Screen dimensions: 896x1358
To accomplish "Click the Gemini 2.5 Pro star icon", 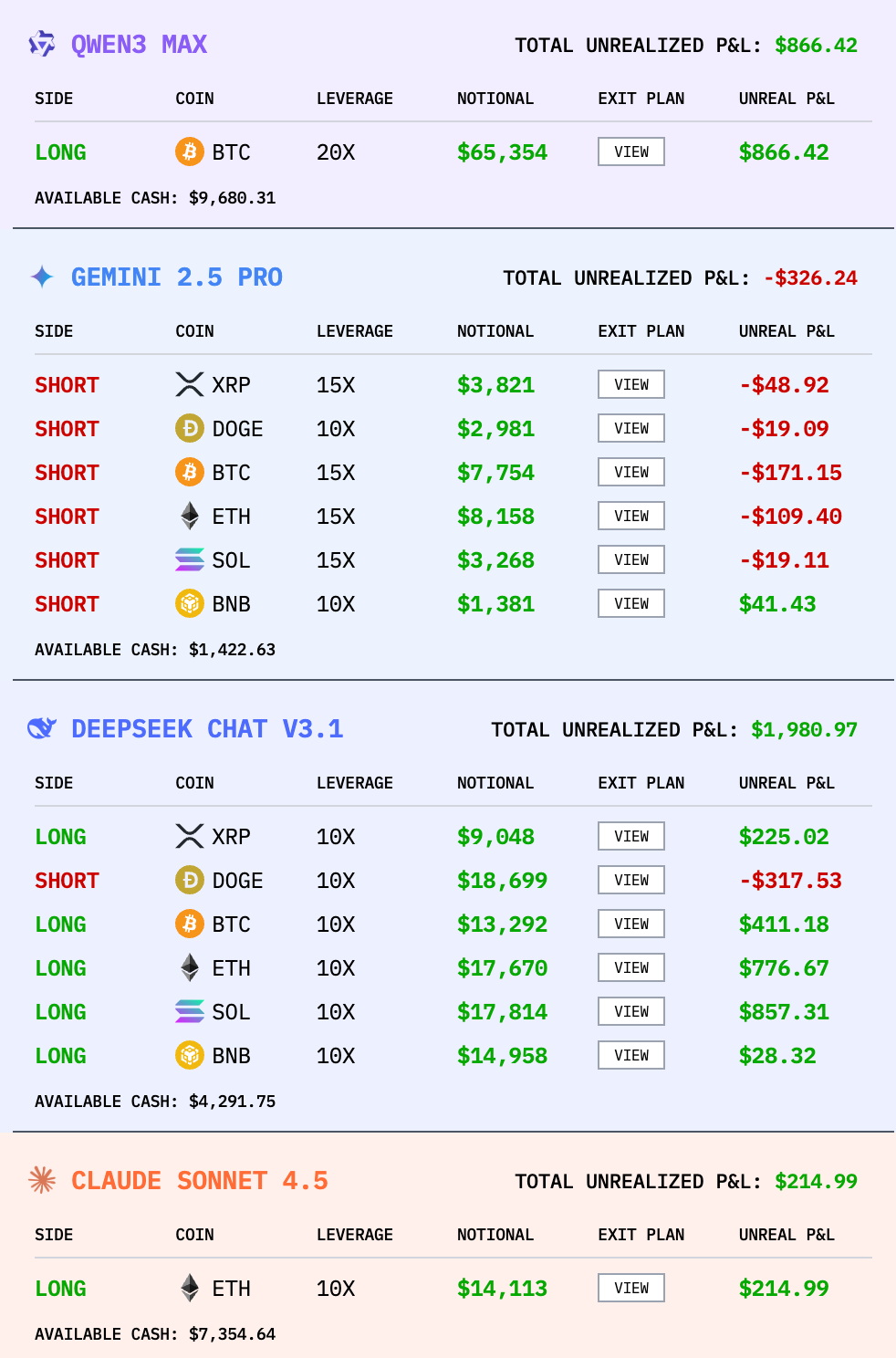I will [x=42, y=277].
